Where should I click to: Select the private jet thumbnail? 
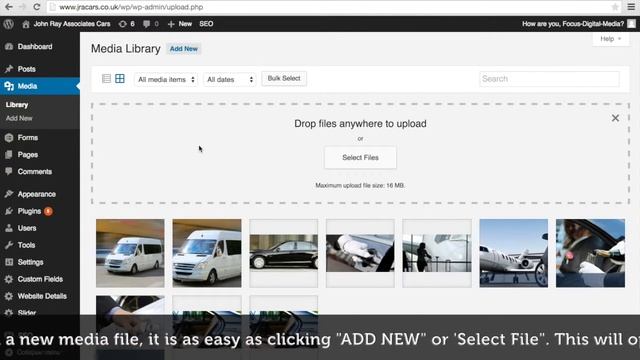513,253
